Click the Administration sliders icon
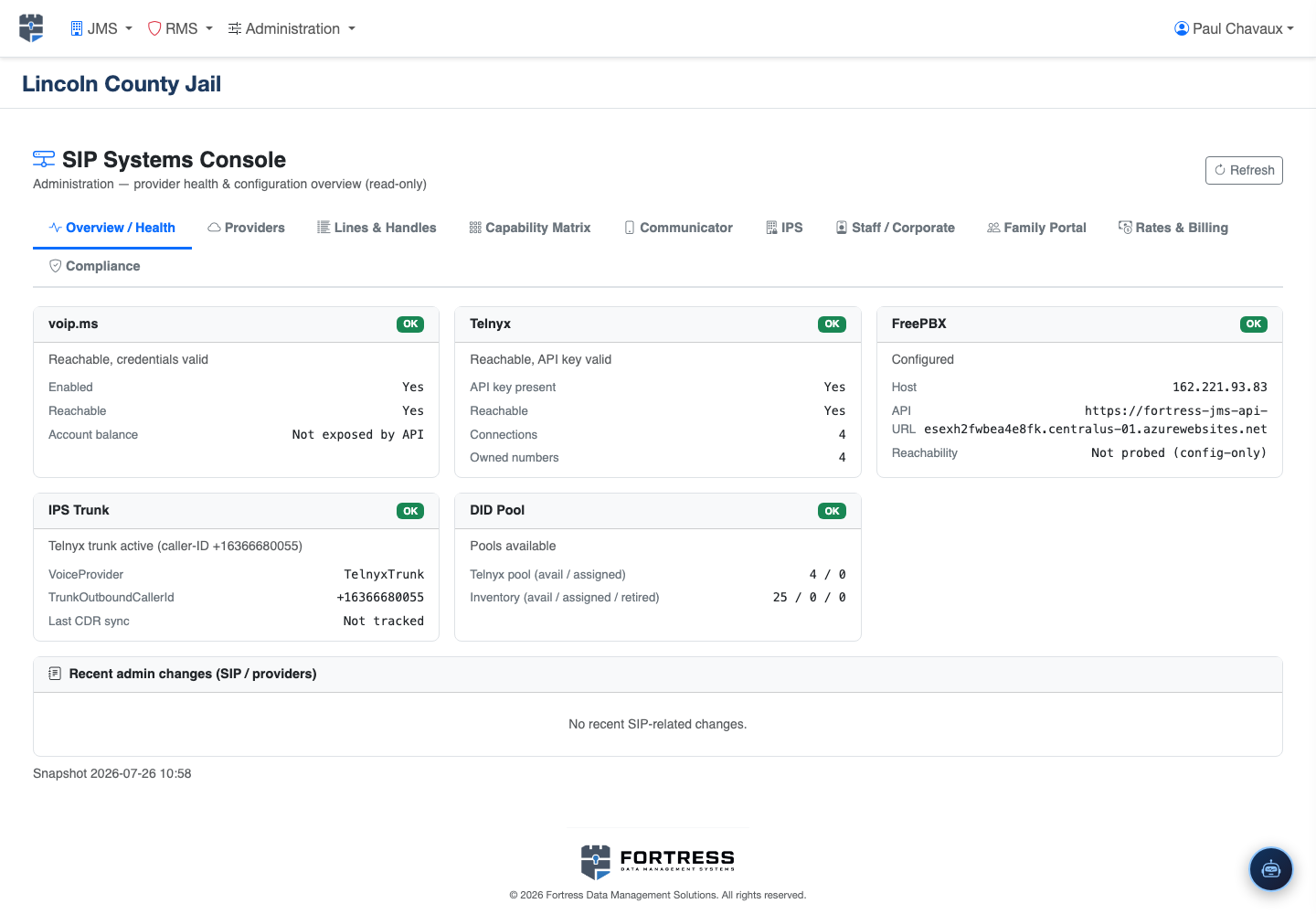Viewport: 1316px width, 914px height. [235, 28]
